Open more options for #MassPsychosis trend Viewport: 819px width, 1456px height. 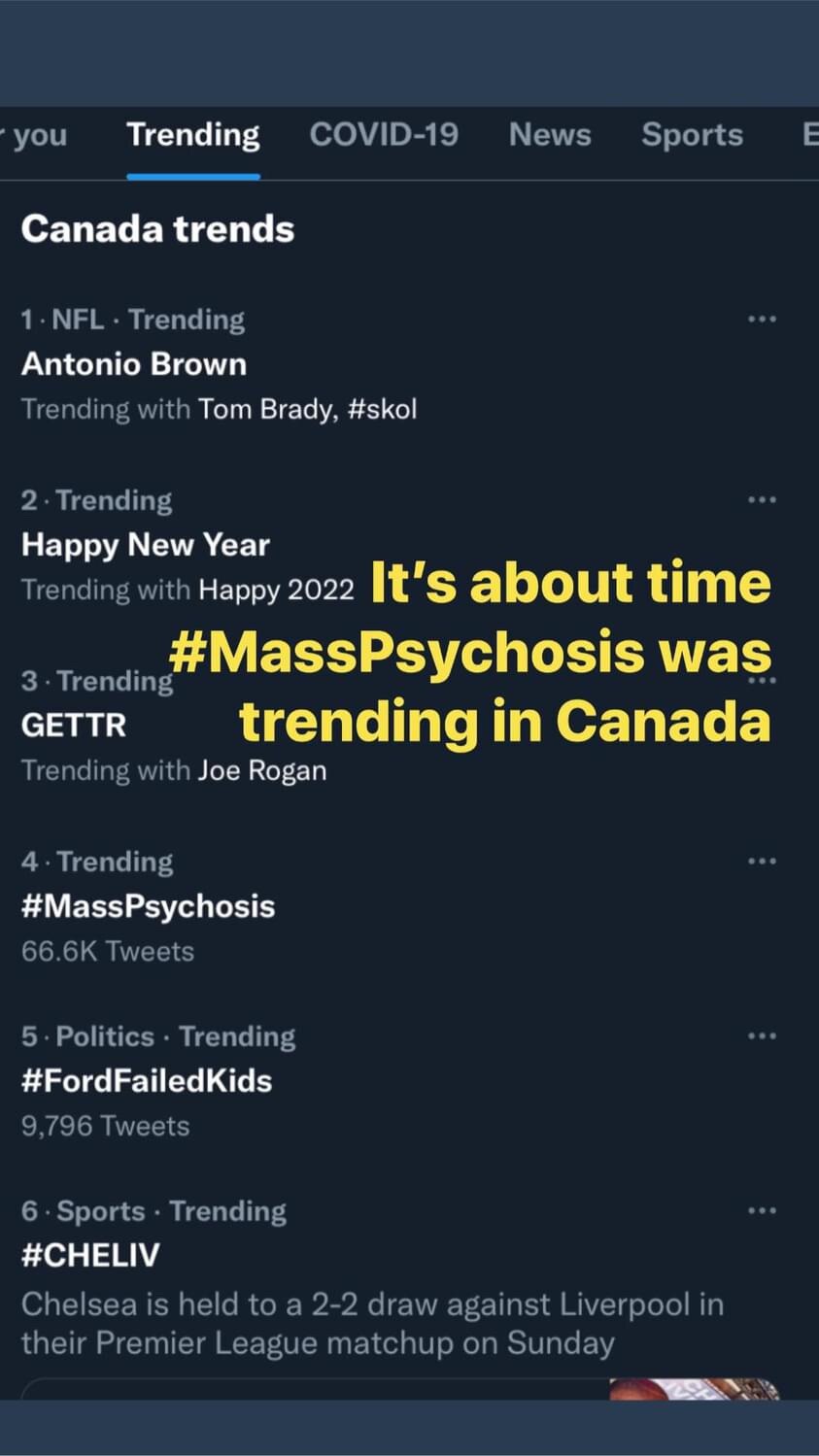764,861
